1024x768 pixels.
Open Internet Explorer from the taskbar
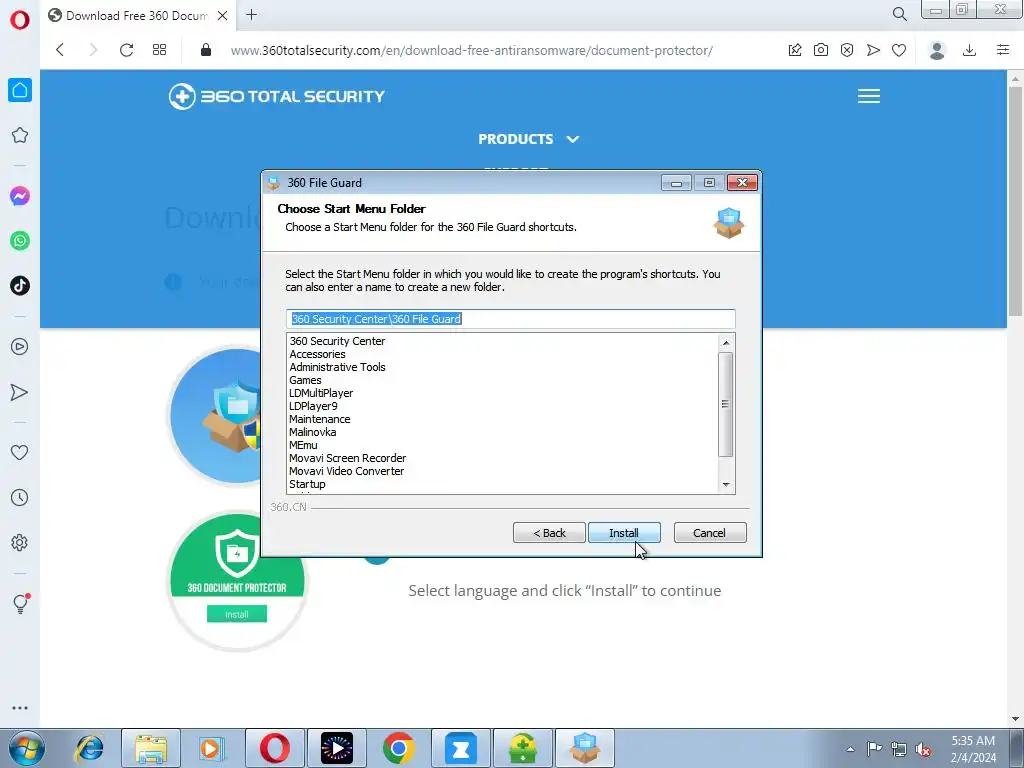(x=89, y=748)
